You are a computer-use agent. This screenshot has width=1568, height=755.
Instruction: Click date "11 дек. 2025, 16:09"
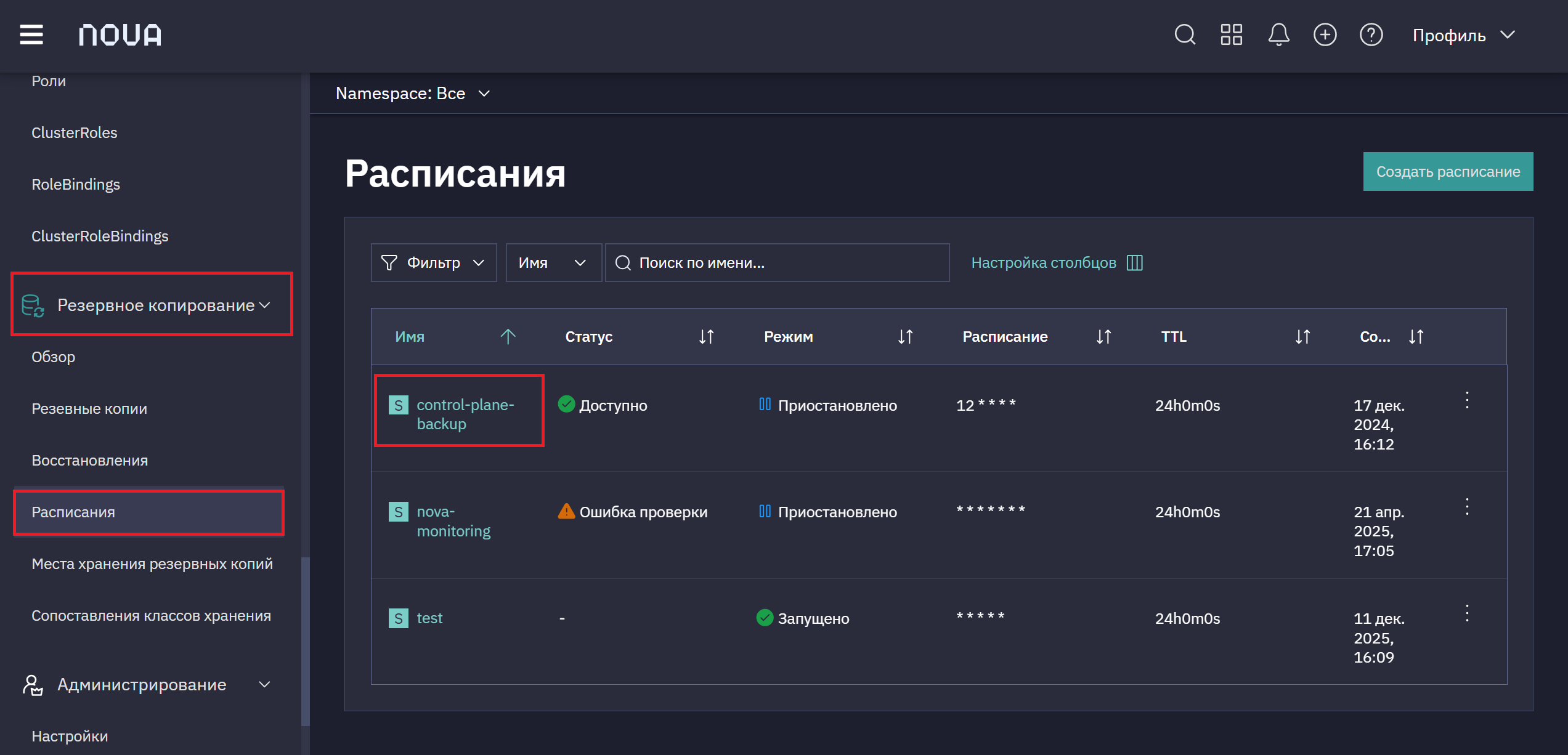(x=1379, y=638)
